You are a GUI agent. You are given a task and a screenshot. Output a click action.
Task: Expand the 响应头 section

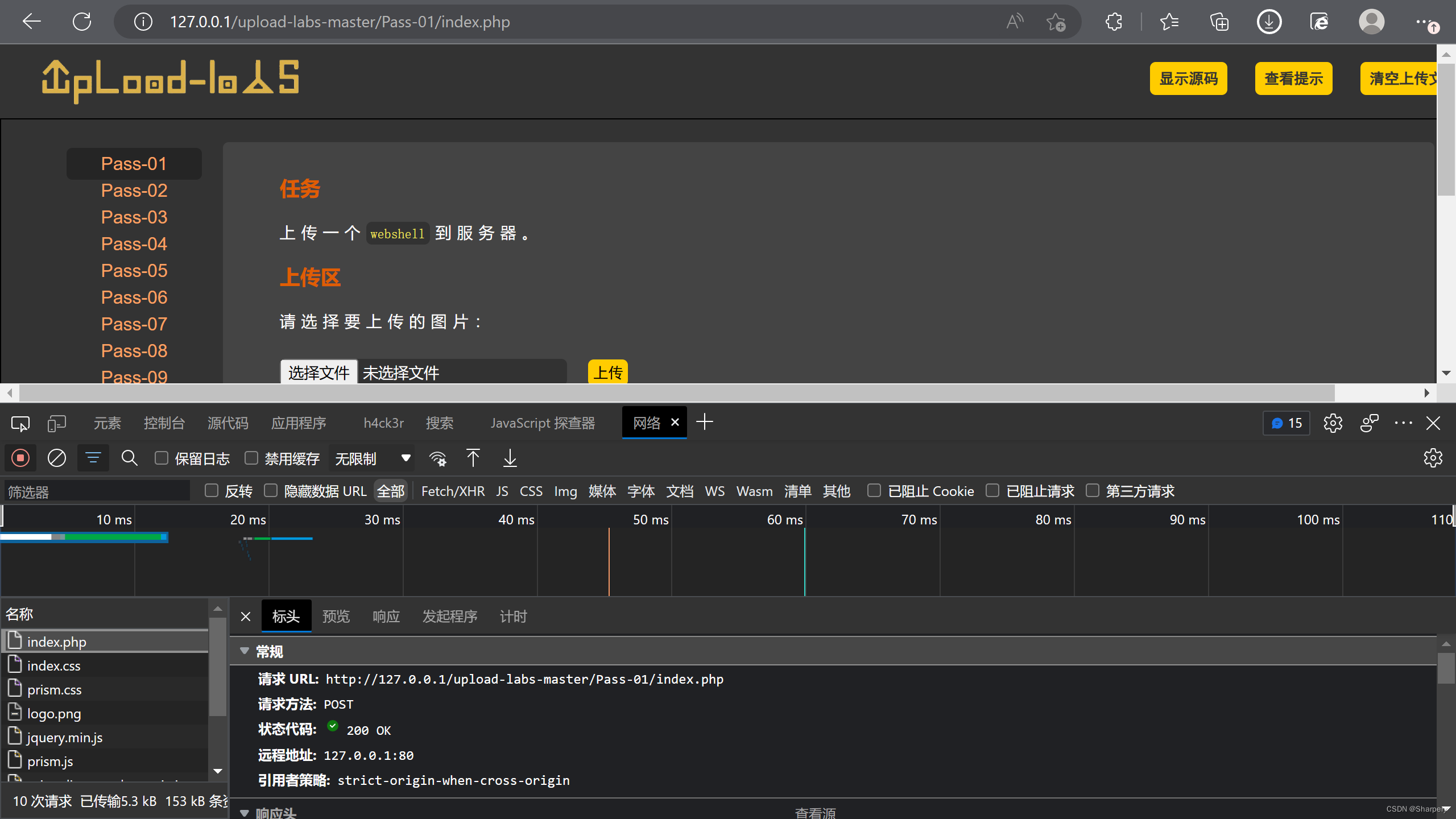(x=245, y=812)
